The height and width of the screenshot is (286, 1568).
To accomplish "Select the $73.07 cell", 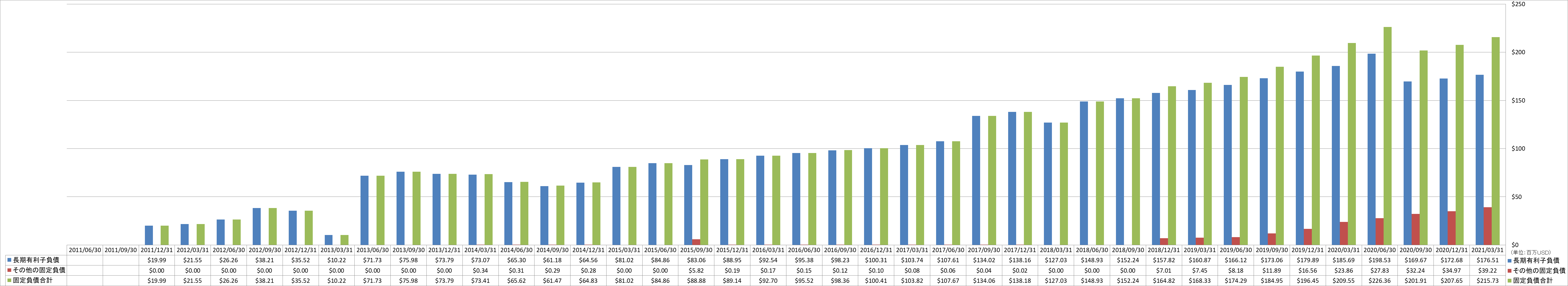I will 481,260.
